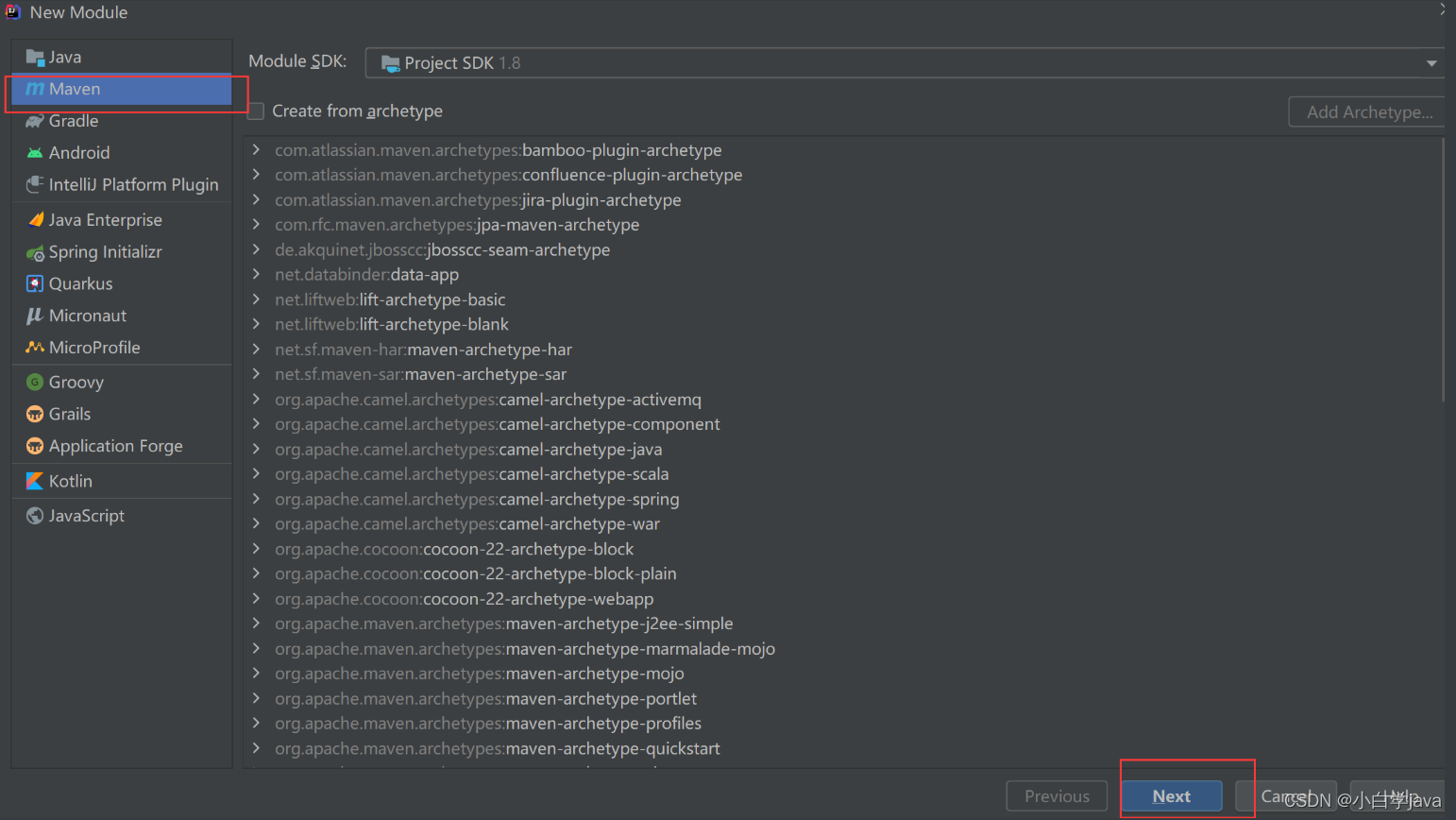Select camel-archetype-component row
1456x820 pixels.
tap(843, 424)
